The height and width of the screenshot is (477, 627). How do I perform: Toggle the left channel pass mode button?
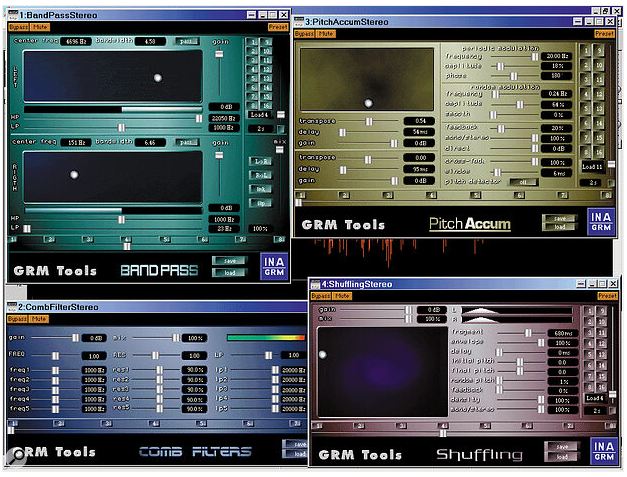point(187,41)
